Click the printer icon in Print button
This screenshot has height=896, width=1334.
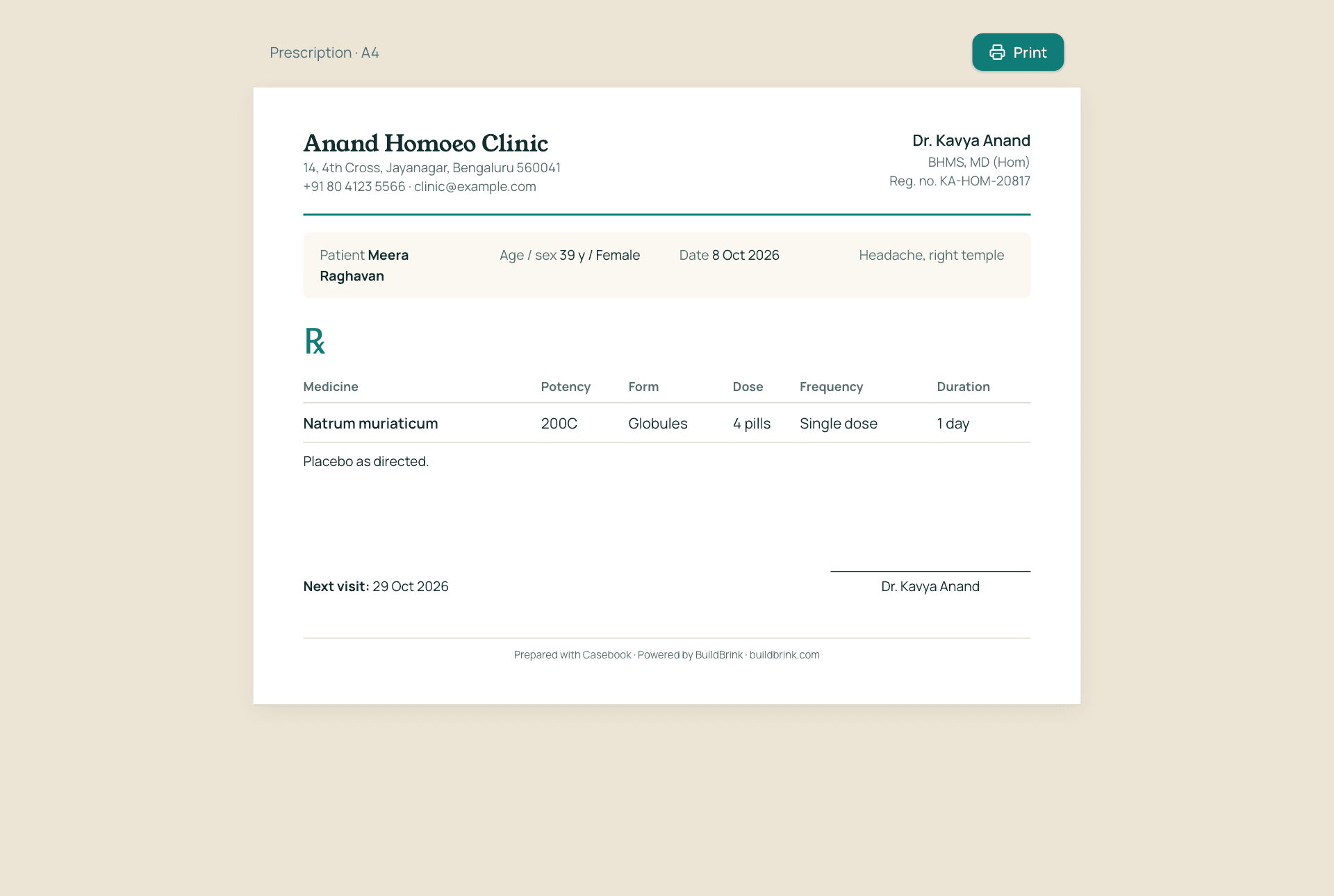coord(997,52)
